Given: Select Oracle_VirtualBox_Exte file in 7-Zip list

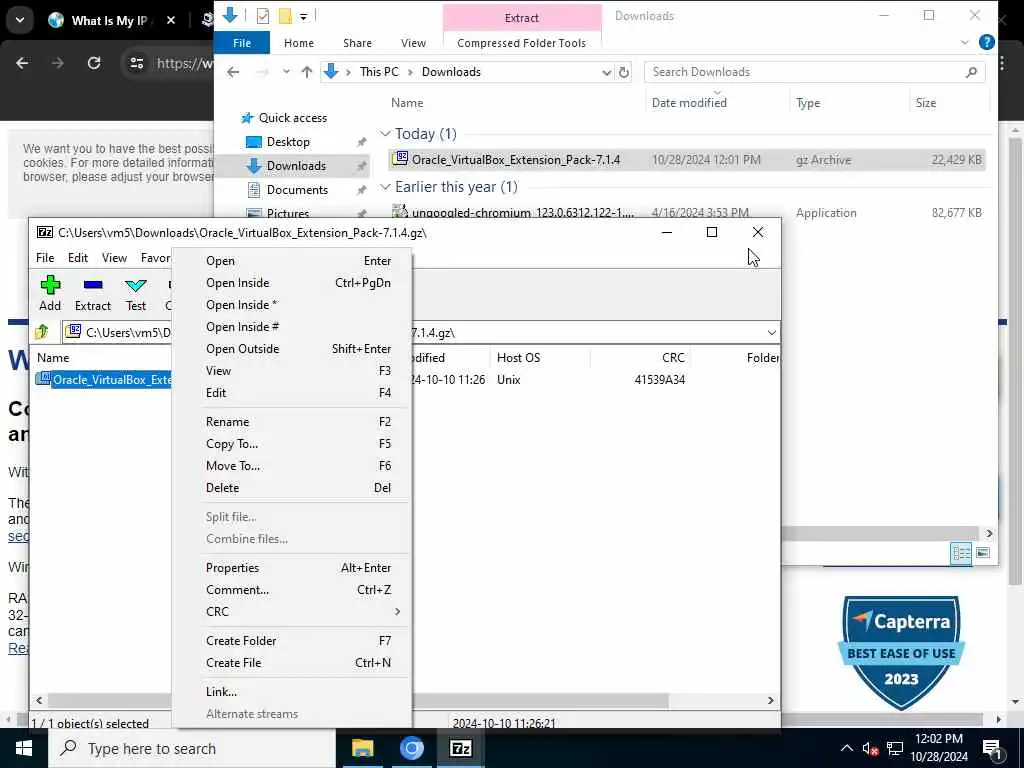Looking at the screenshot, I should pyautogui.click(x=104, y=379).
